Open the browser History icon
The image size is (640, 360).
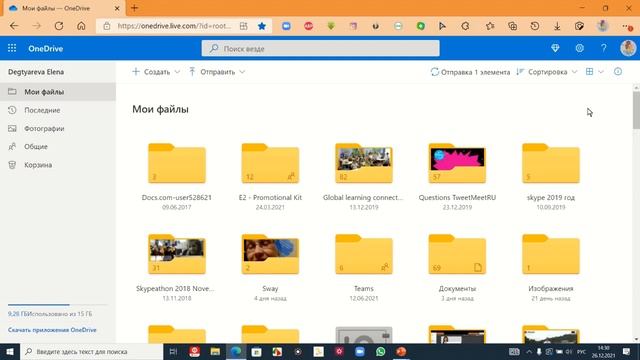click(535, 26)
